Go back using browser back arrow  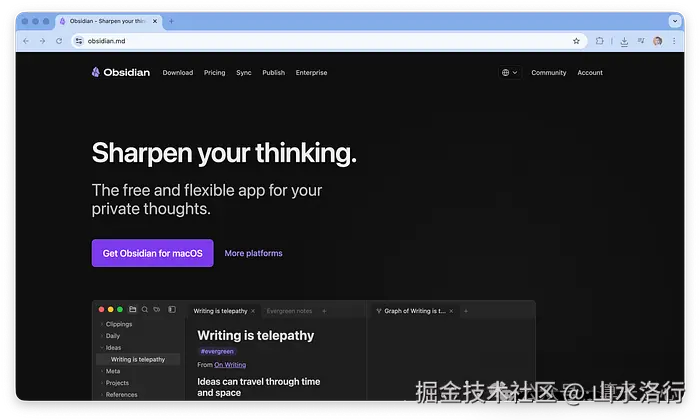tap(26, 41)
